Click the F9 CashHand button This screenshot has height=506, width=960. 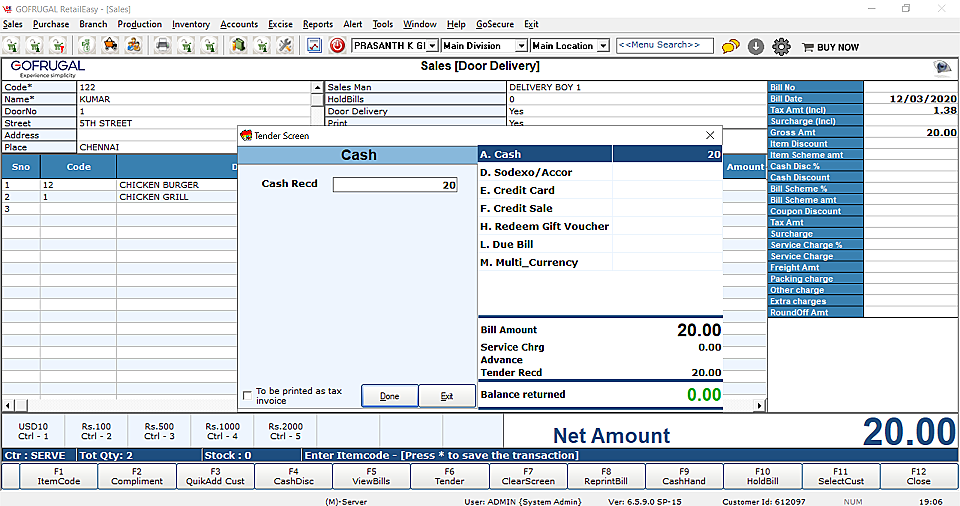click(x=684, y=476)
